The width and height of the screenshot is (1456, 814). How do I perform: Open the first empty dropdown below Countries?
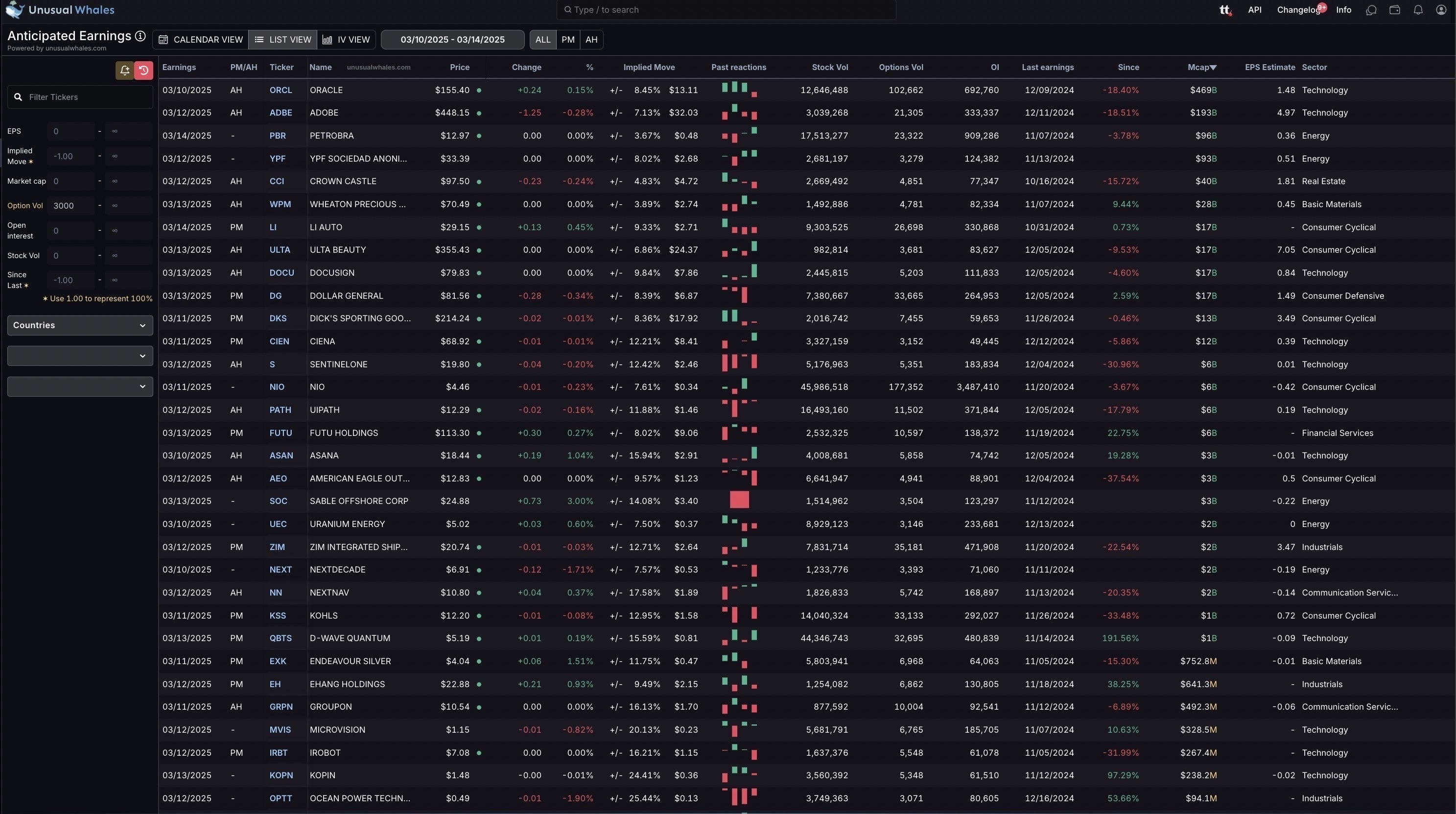click(79, 356)
